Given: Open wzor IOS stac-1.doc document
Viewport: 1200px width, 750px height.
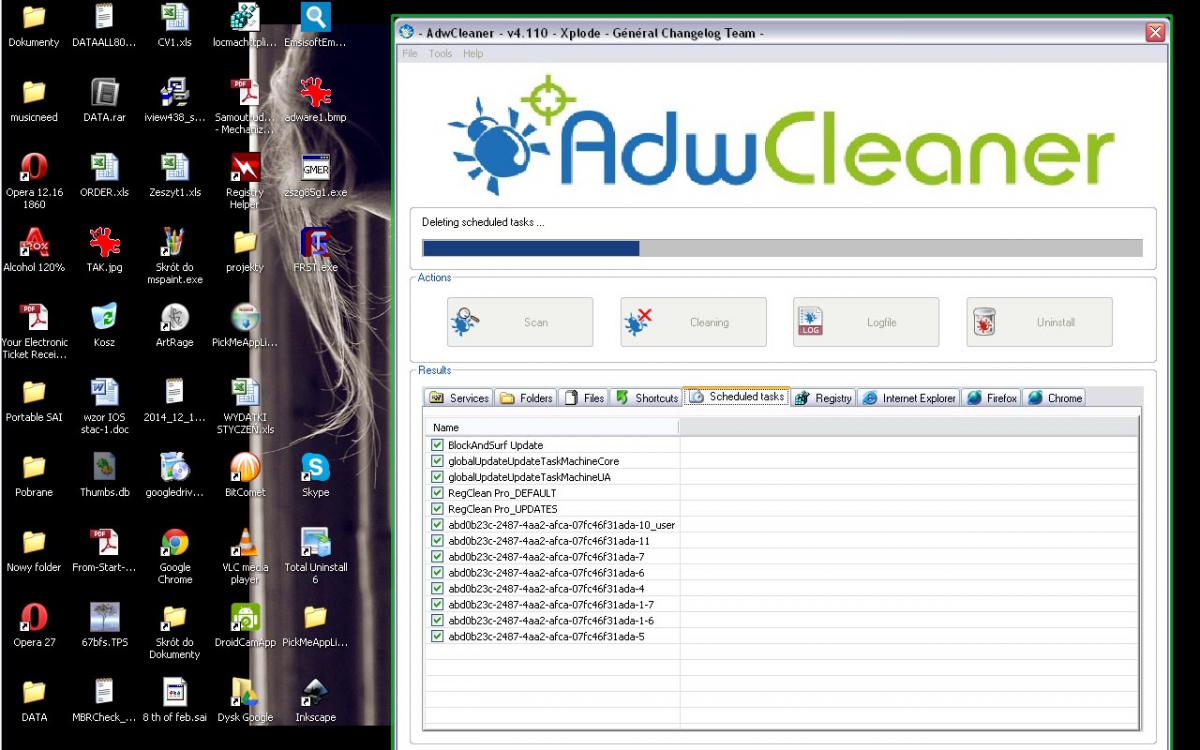Looking at the screenshot, I should 104,393.
